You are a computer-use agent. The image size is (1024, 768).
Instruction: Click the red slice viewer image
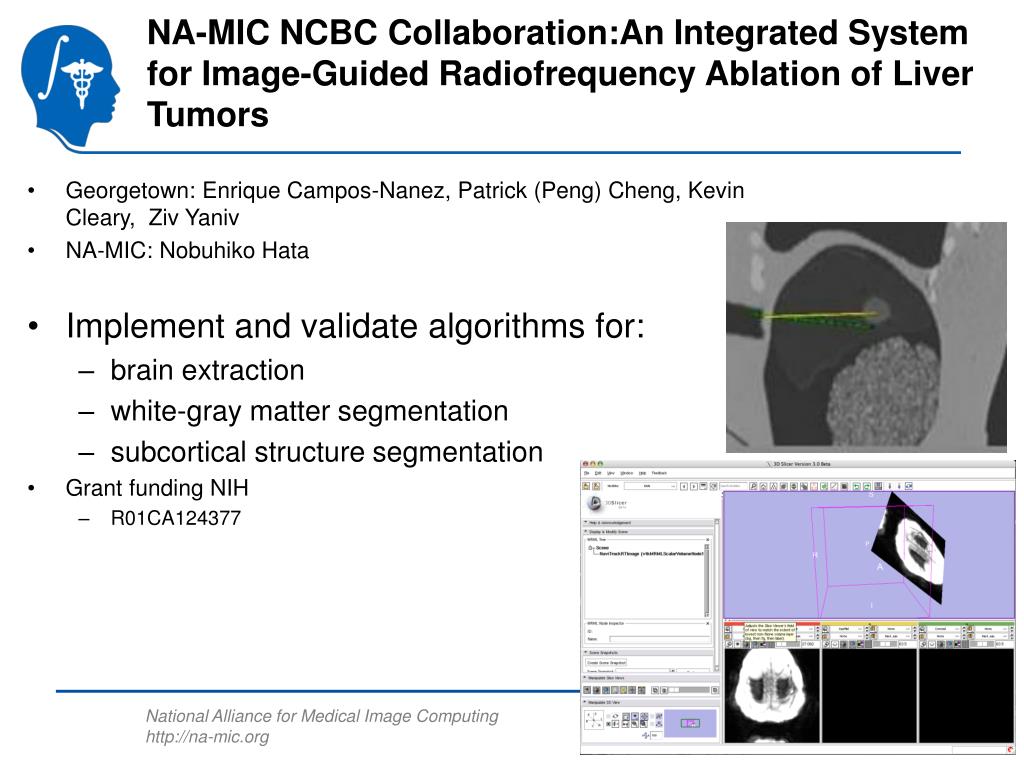click(773, 696)
